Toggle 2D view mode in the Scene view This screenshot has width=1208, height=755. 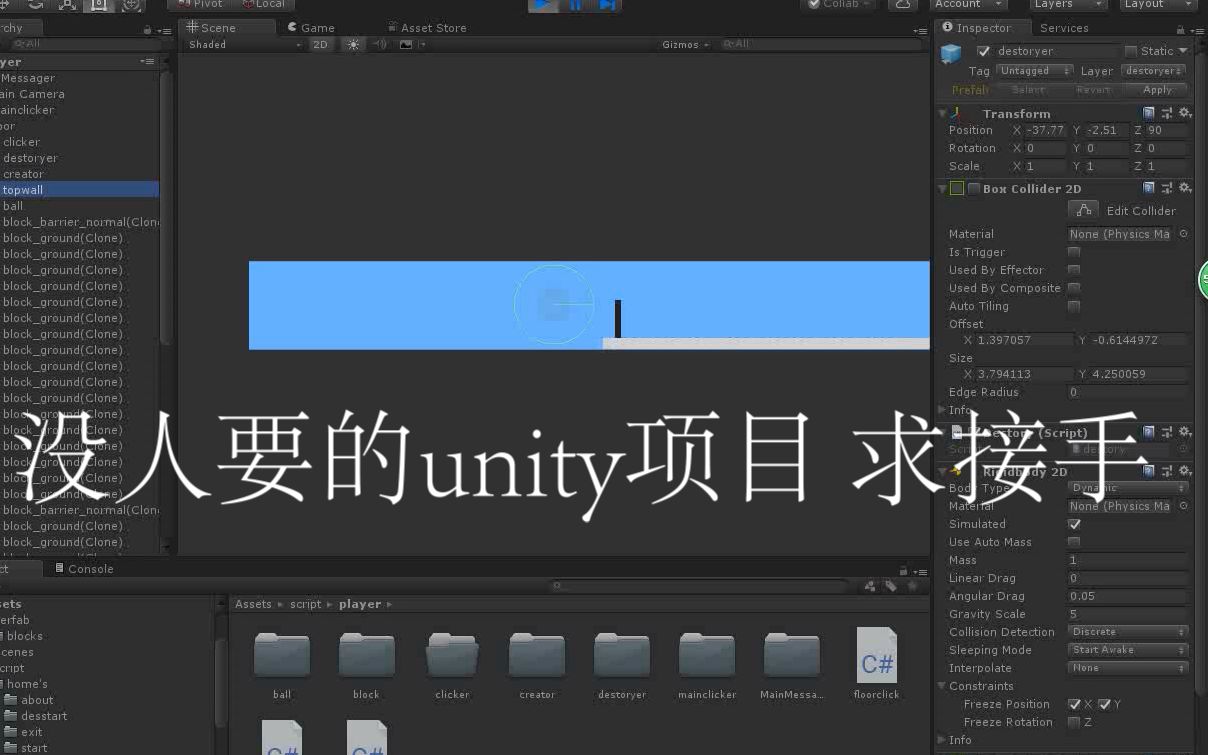click(x=321, y=44)
